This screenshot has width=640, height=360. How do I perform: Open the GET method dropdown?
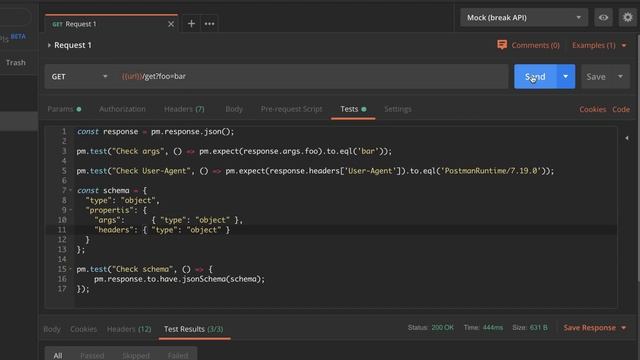tap(79, 76)
